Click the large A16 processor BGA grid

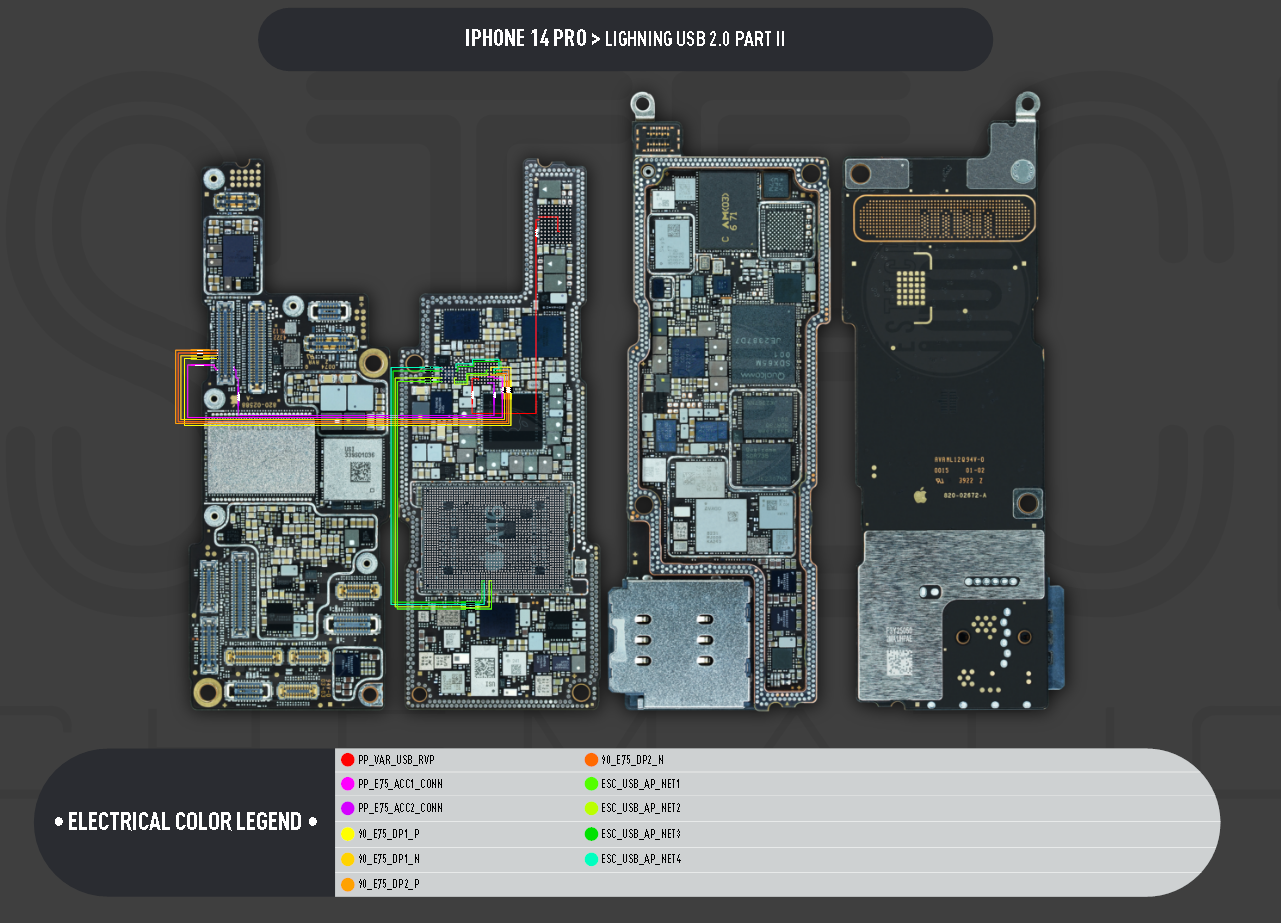(x=493, y=538)
